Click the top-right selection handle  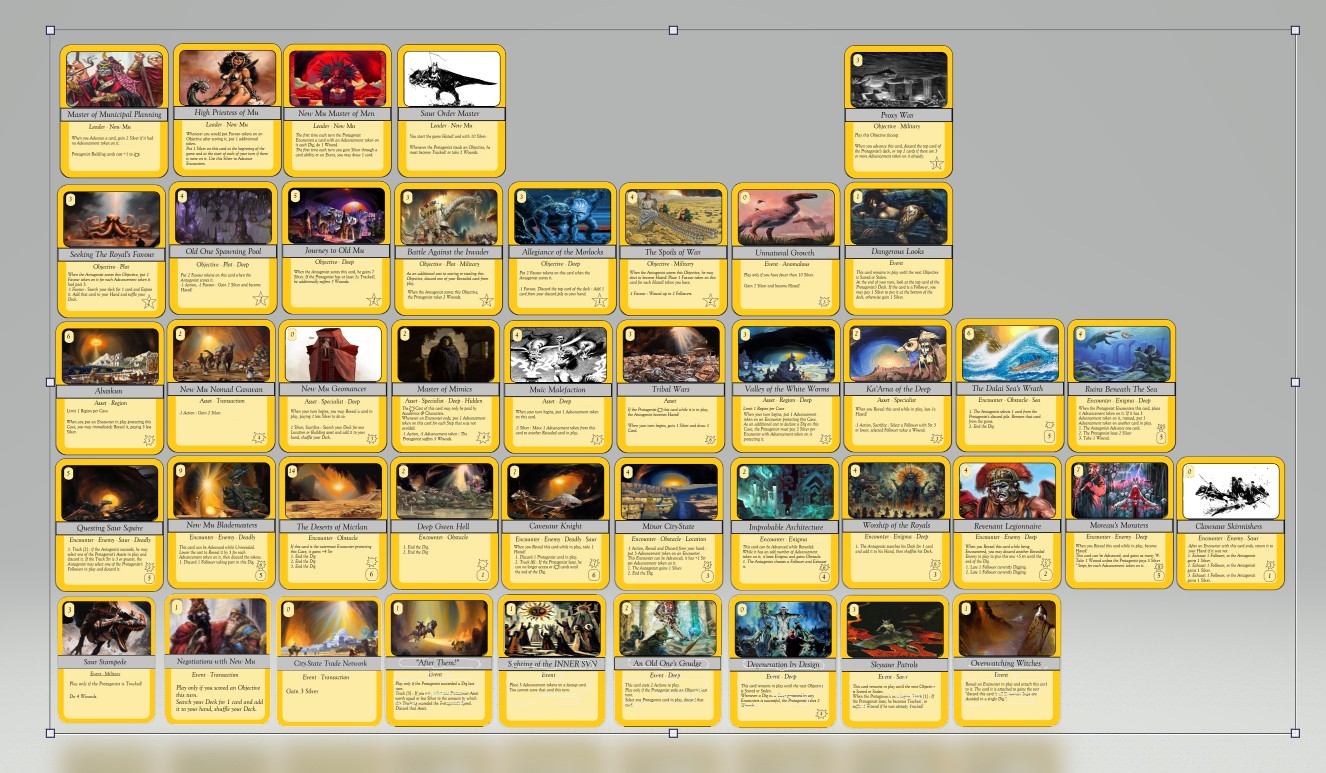[1296, 31]
